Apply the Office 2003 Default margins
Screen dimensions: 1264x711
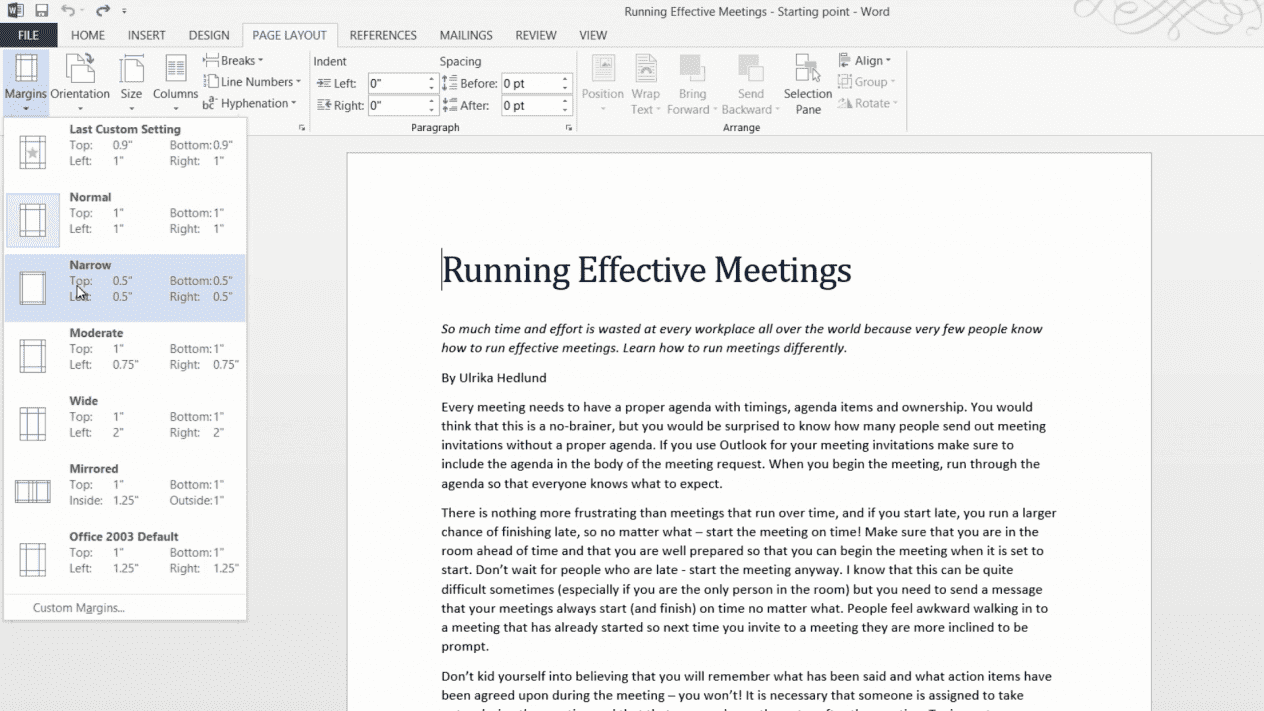(x=125, y=560)
